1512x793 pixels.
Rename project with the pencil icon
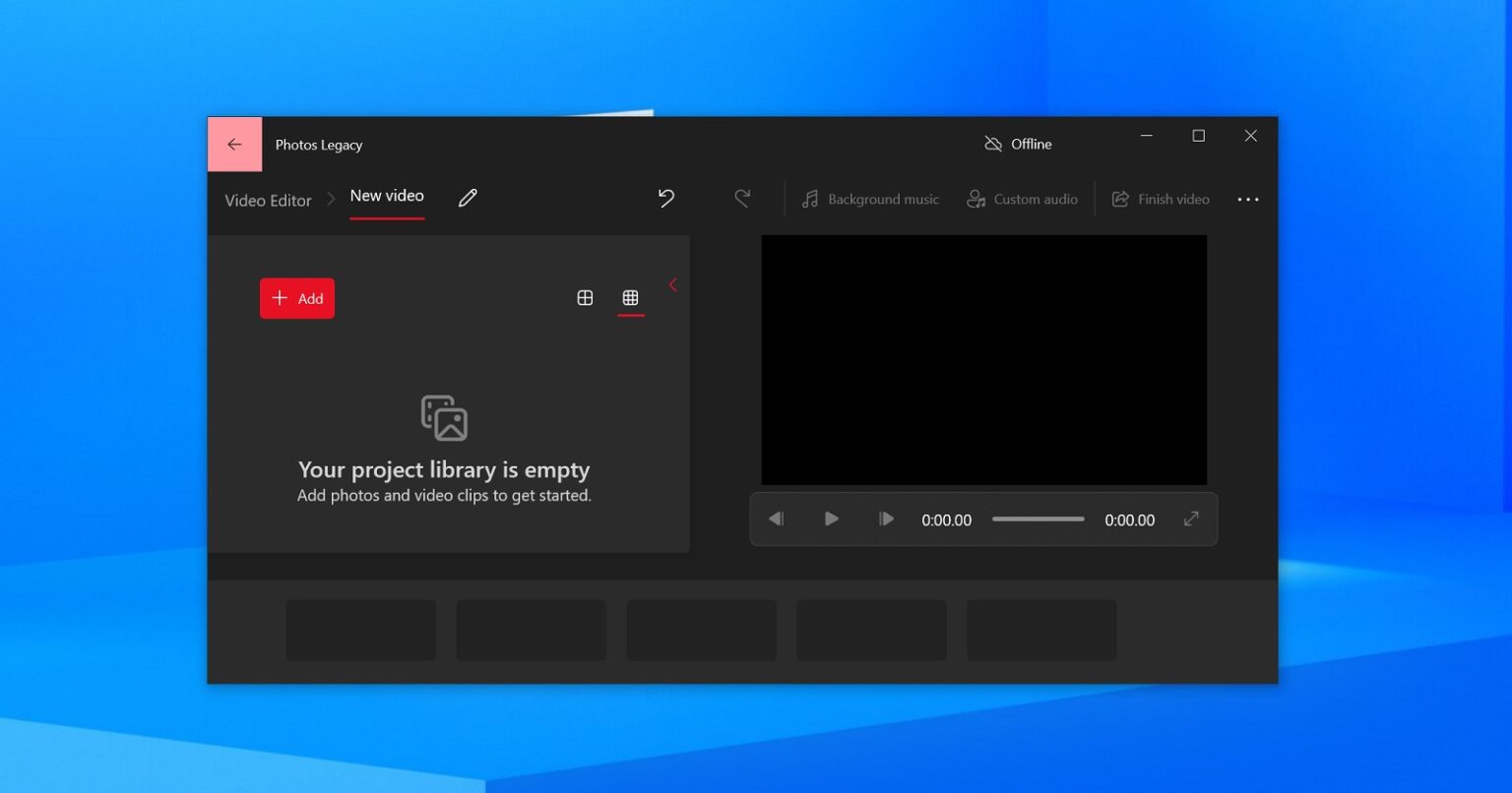tap(468, 198)
